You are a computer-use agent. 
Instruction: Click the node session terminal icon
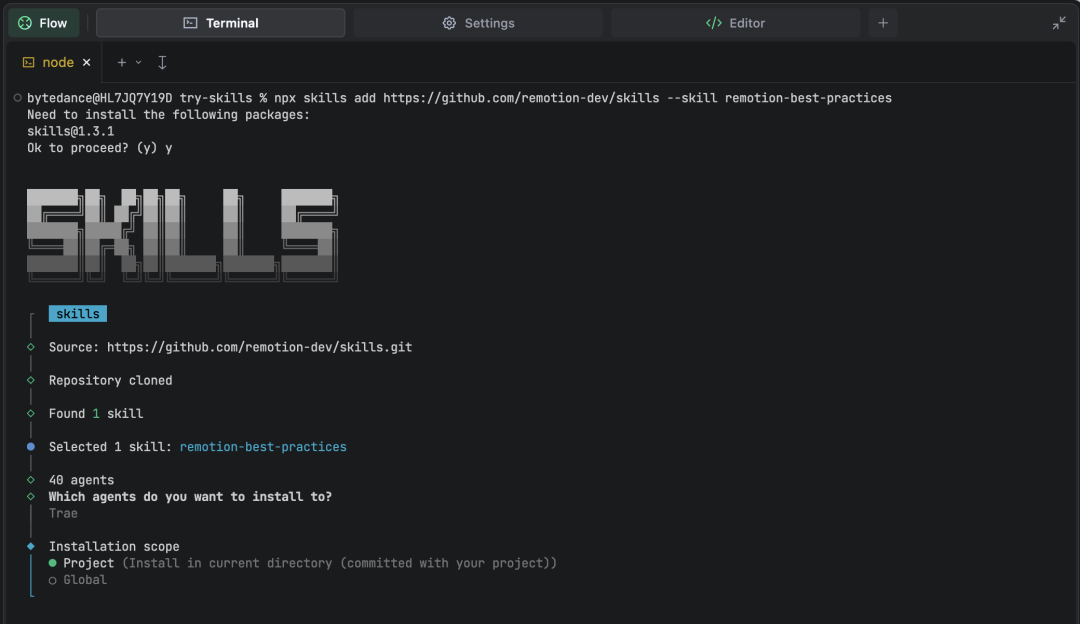[28, 62]
